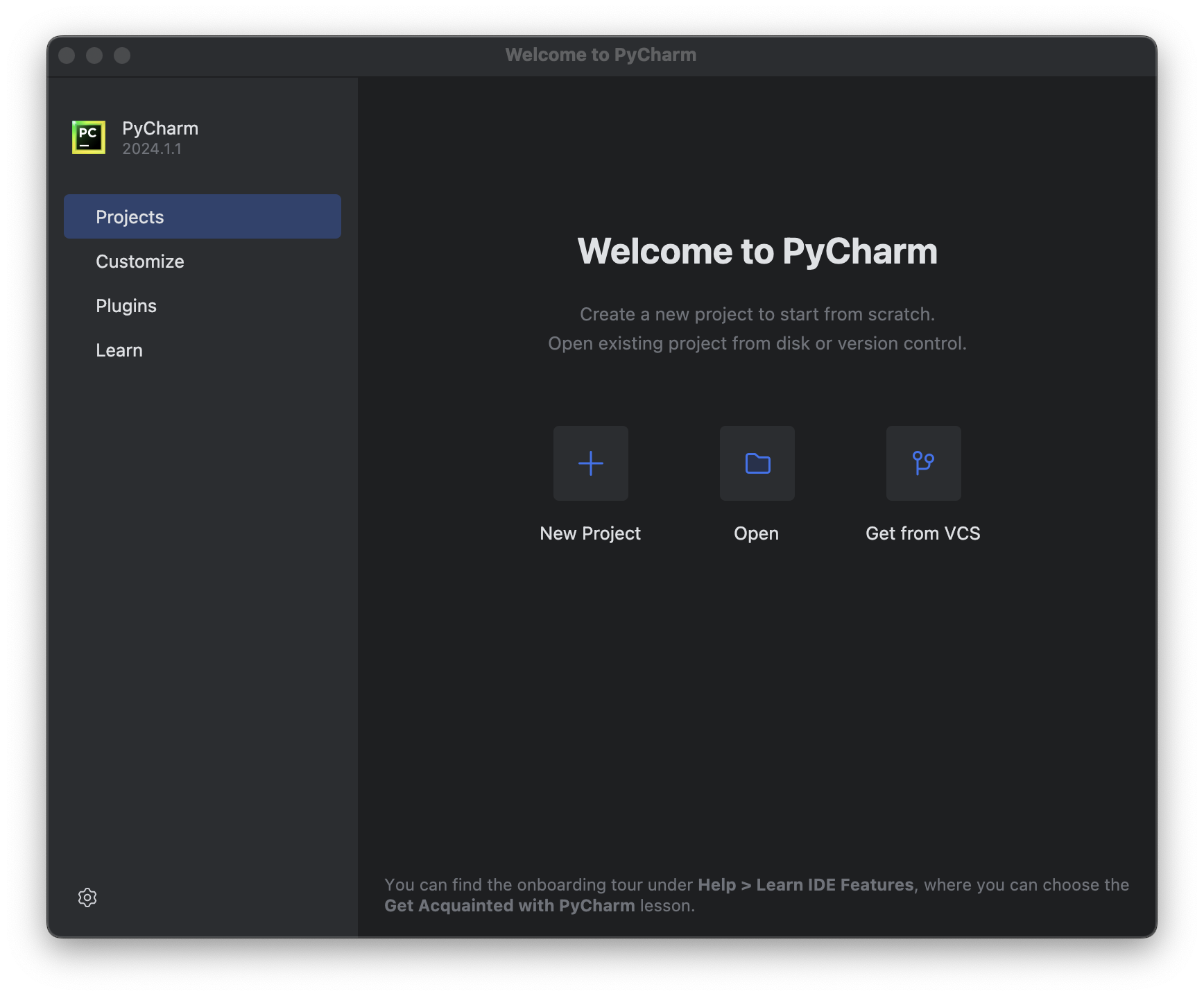Click 'Open existing project from disk' line

757,343
